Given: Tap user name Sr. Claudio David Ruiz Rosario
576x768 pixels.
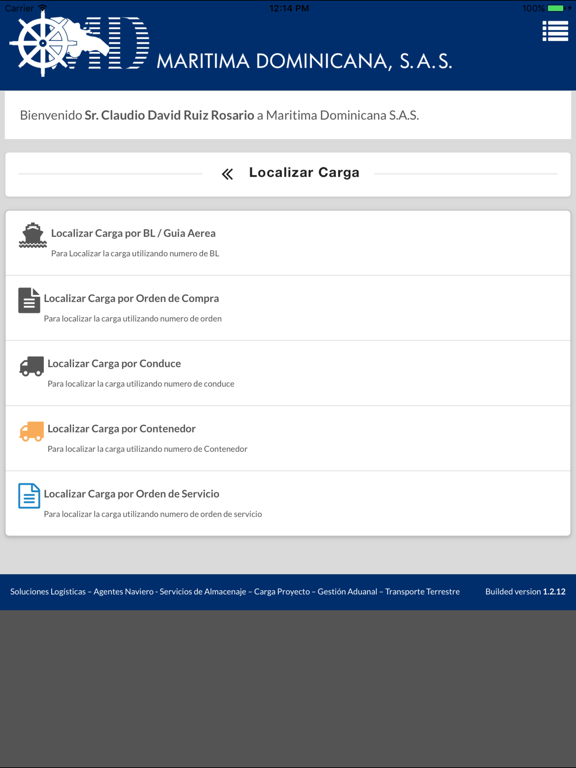Looking at the screenshot, I should 169,115.
